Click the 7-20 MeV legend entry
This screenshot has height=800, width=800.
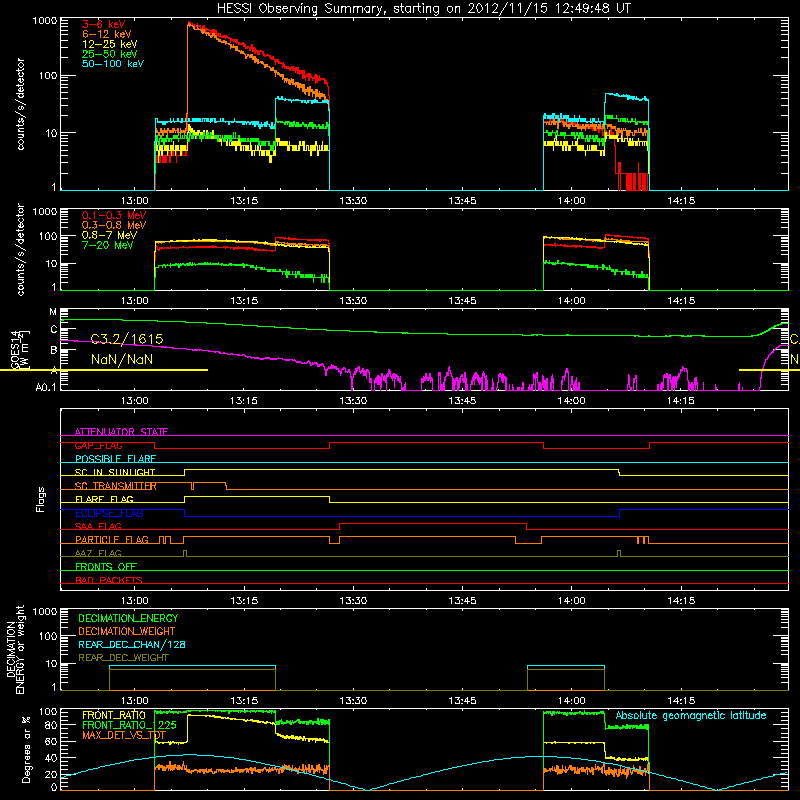click(x=108, y=245)
